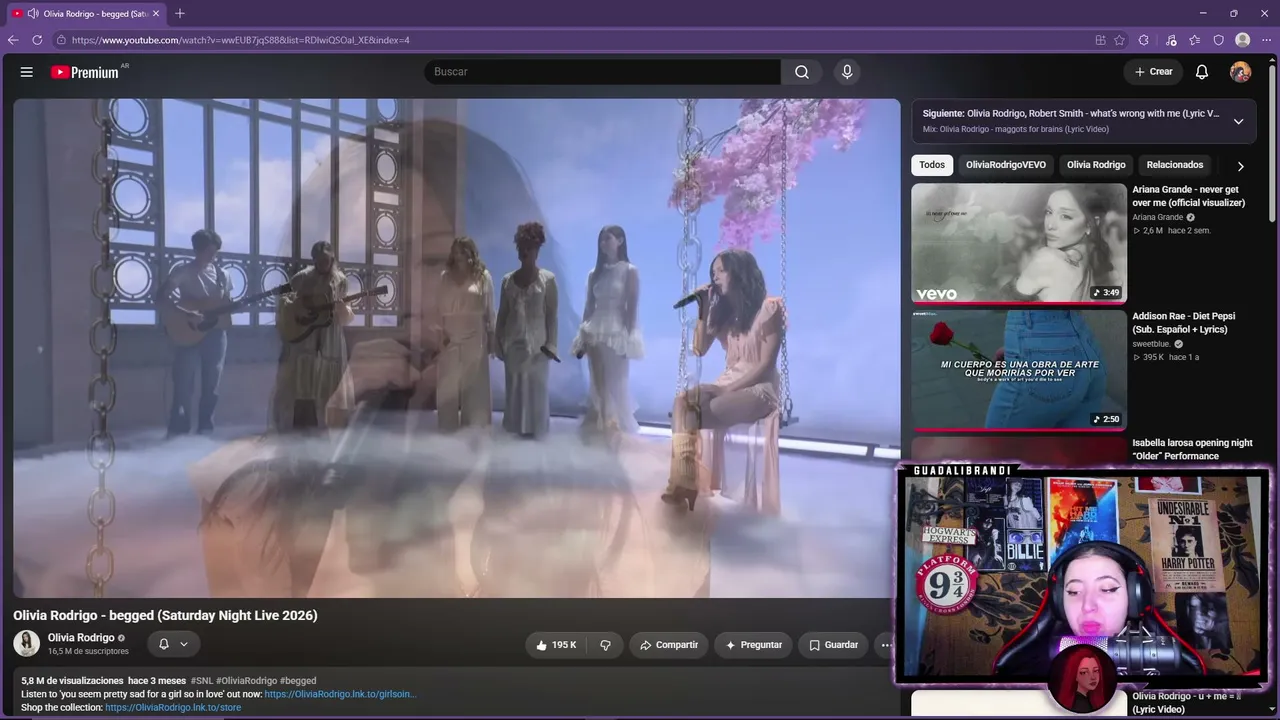Image resolution: width=1280 pixels, height=720 pixels.
Task: Open the Ariana Grande video title
Action: [1188, 196]
